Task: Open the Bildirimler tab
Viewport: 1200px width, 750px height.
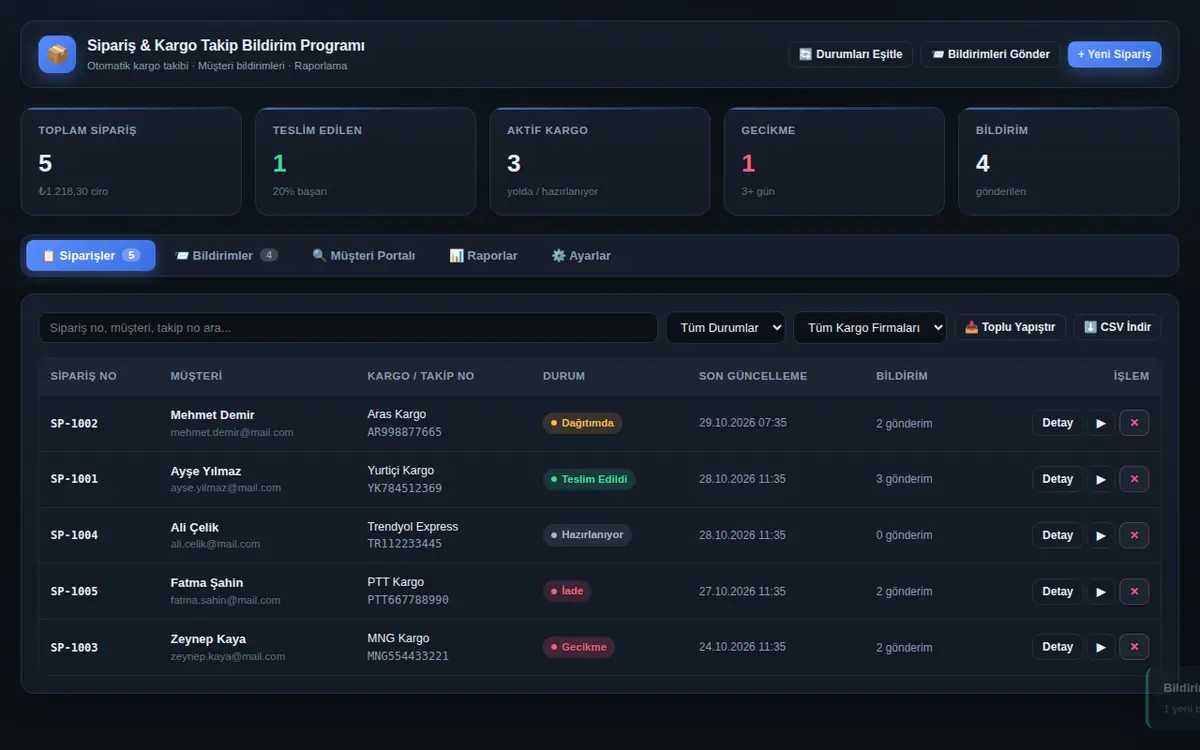Action: coord(226,256)
